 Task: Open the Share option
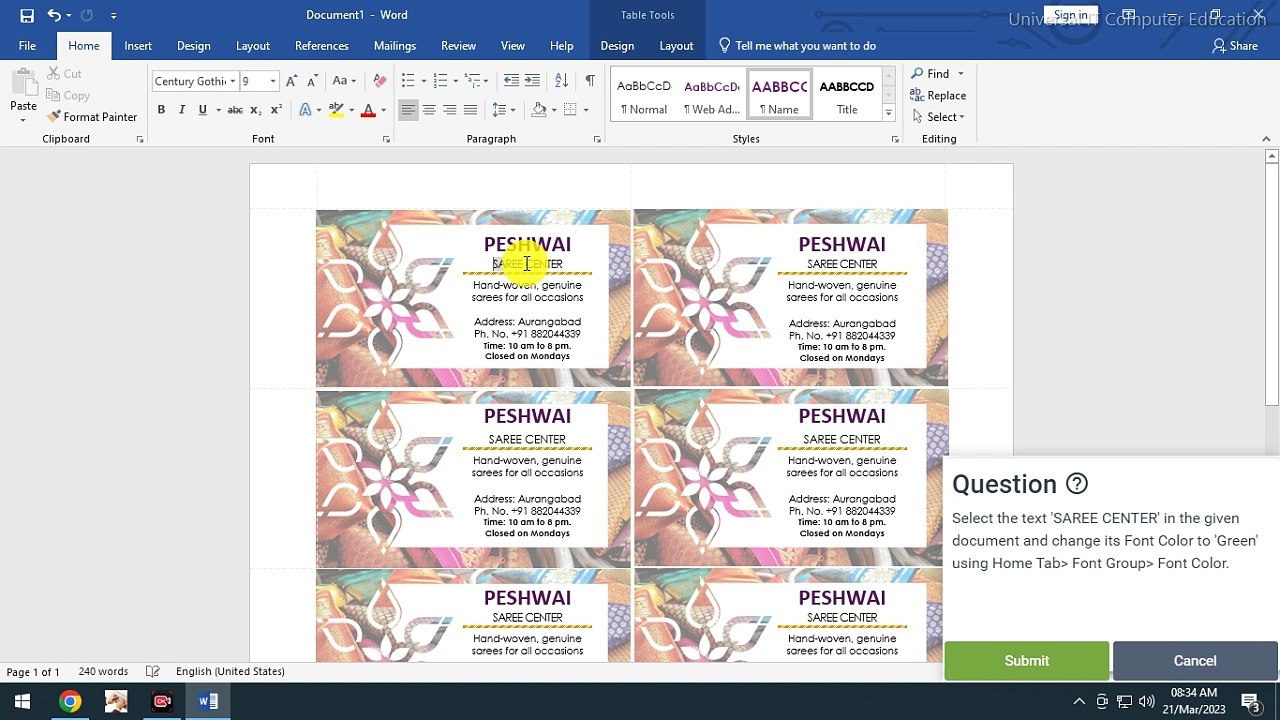[1235, 45]
